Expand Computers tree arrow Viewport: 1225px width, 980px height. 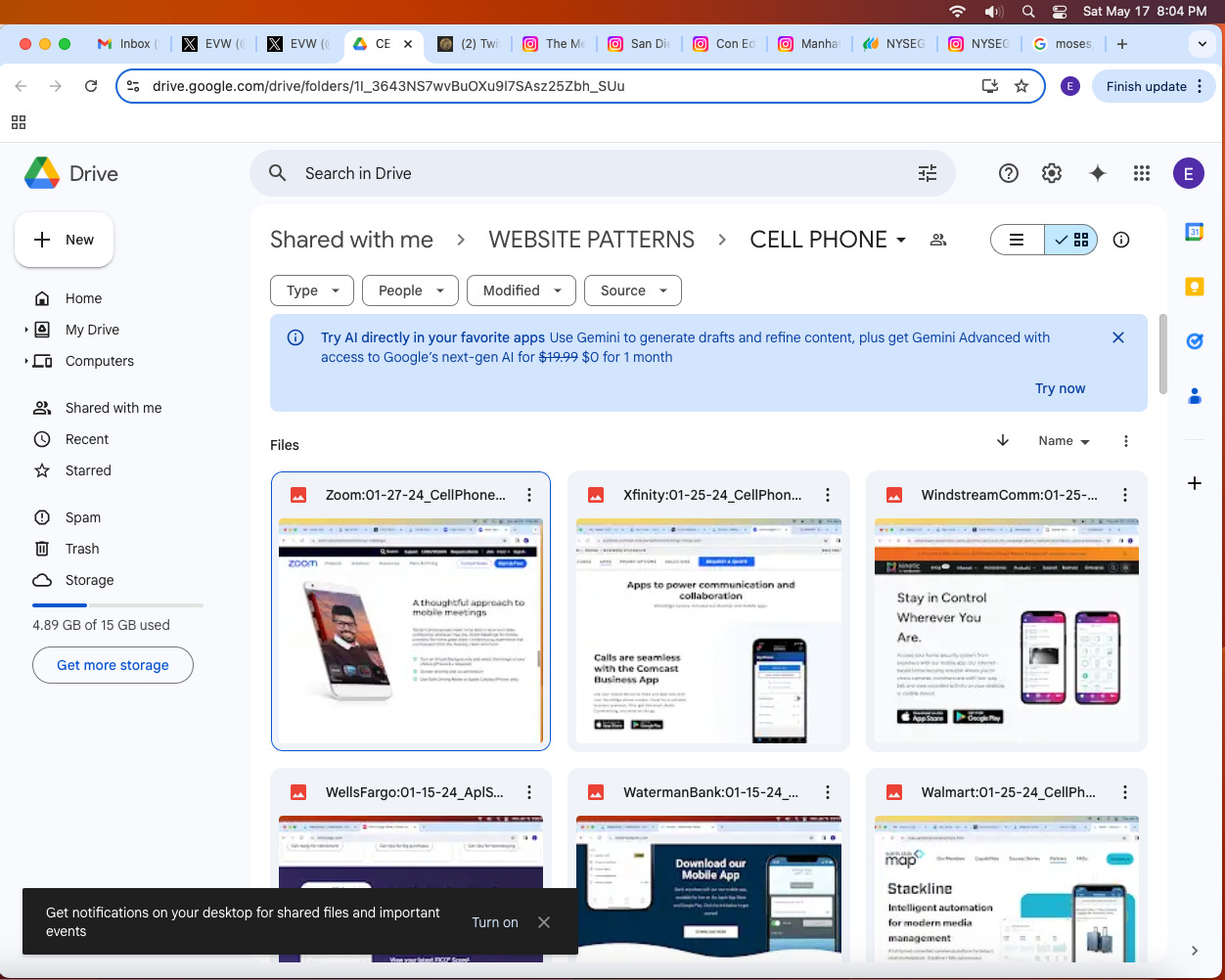click(26, 362)
